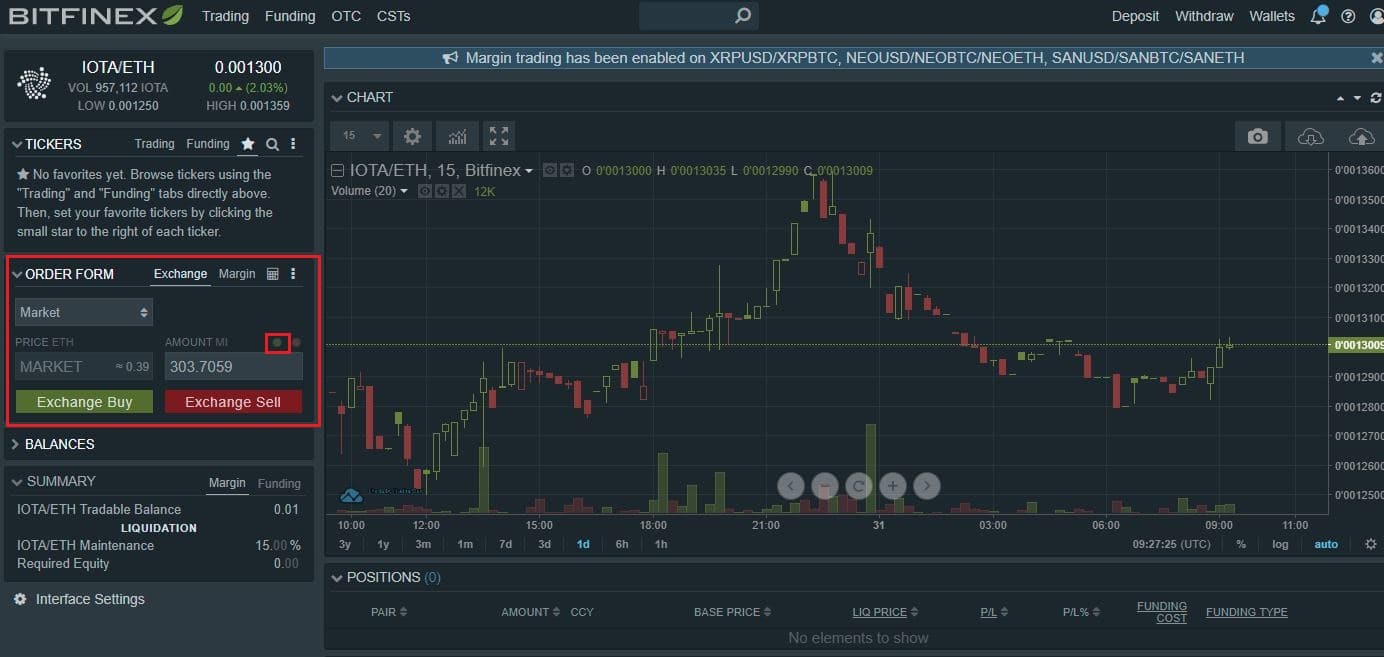Select Funding tab in Summary panel

click(279, 483)
